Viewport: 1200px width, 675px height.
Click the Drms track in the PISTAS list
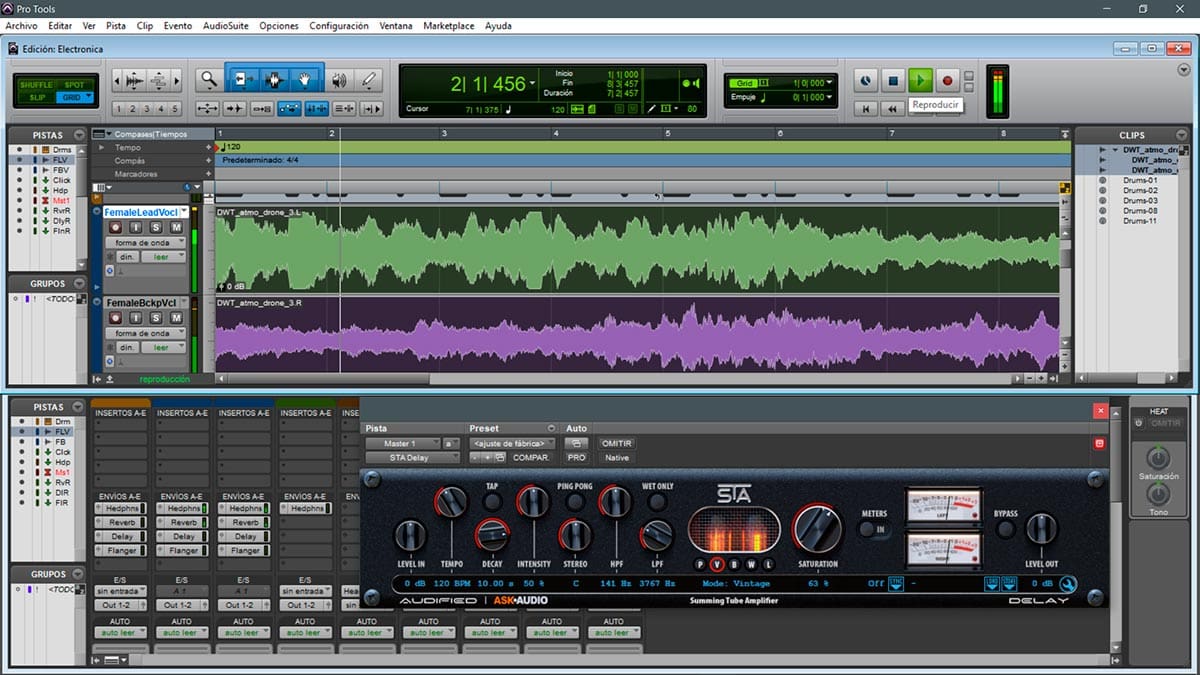(x=62, y=149)
